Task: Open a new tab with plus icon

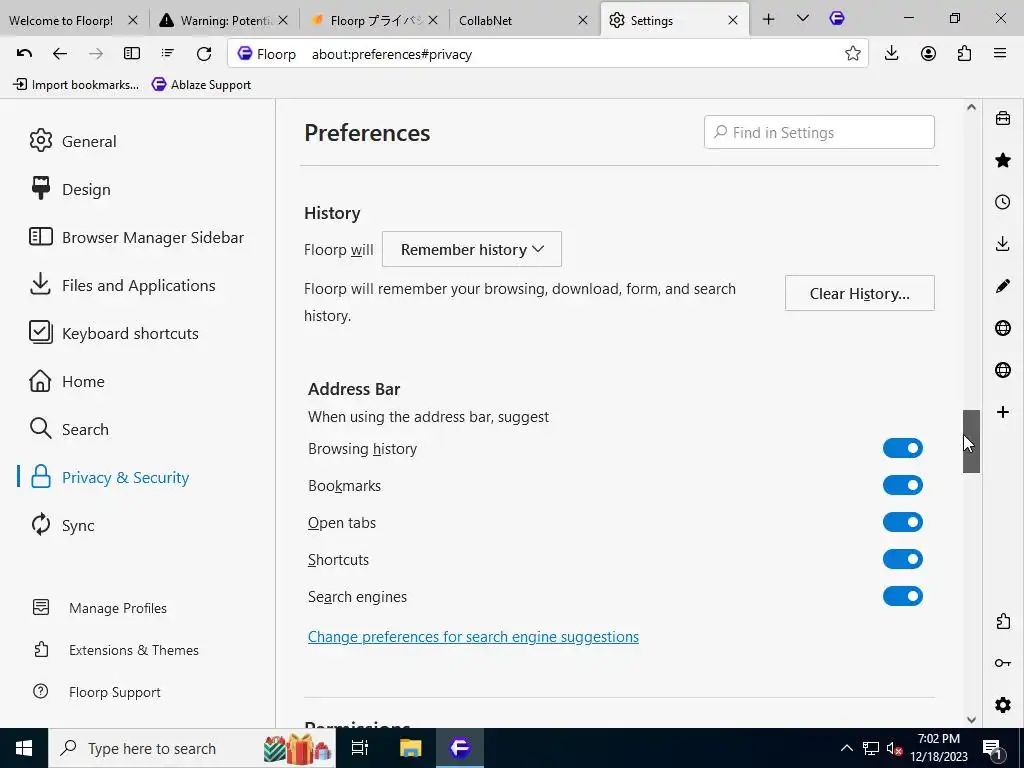Action: (769, 20)
